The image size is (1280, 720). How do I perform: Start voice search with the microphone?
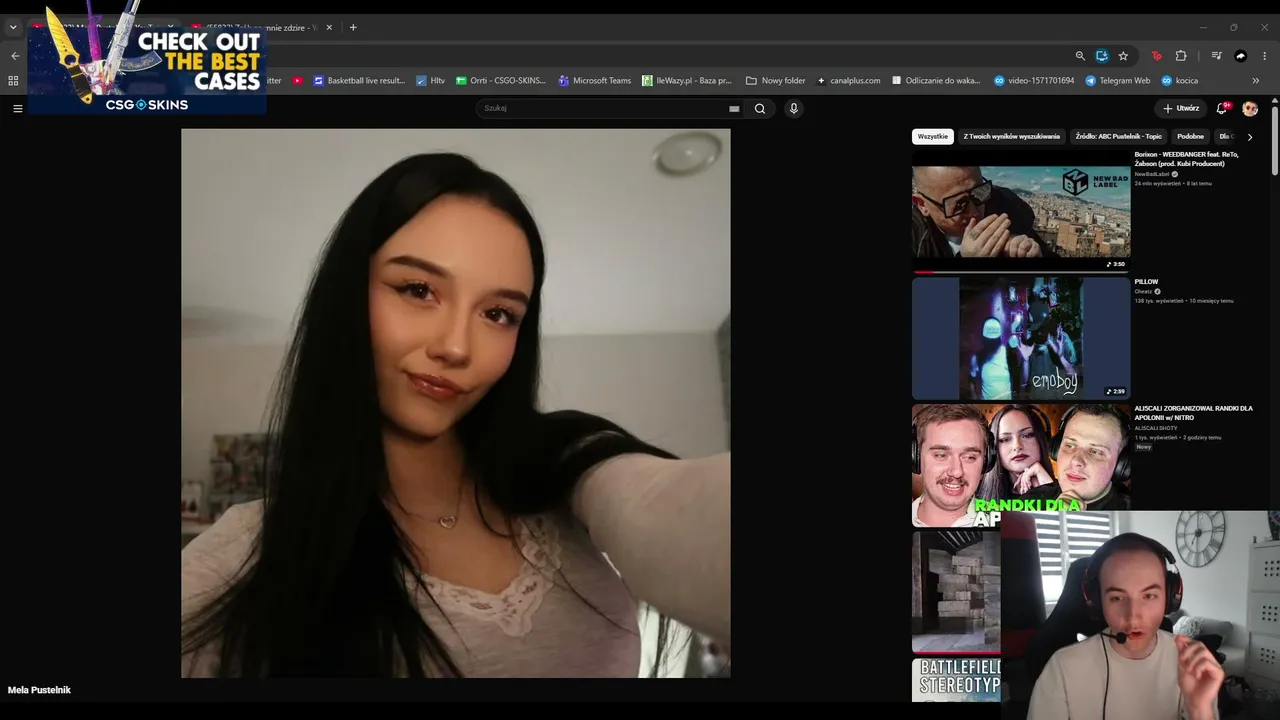pos(794,108)
